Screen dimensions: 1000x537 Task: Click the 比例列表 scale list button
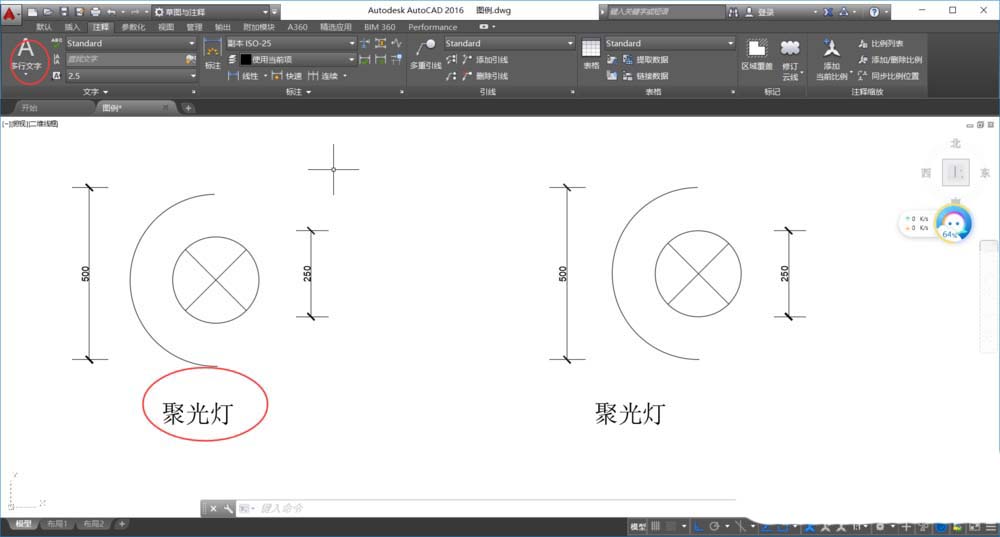(x=887, y=44)
